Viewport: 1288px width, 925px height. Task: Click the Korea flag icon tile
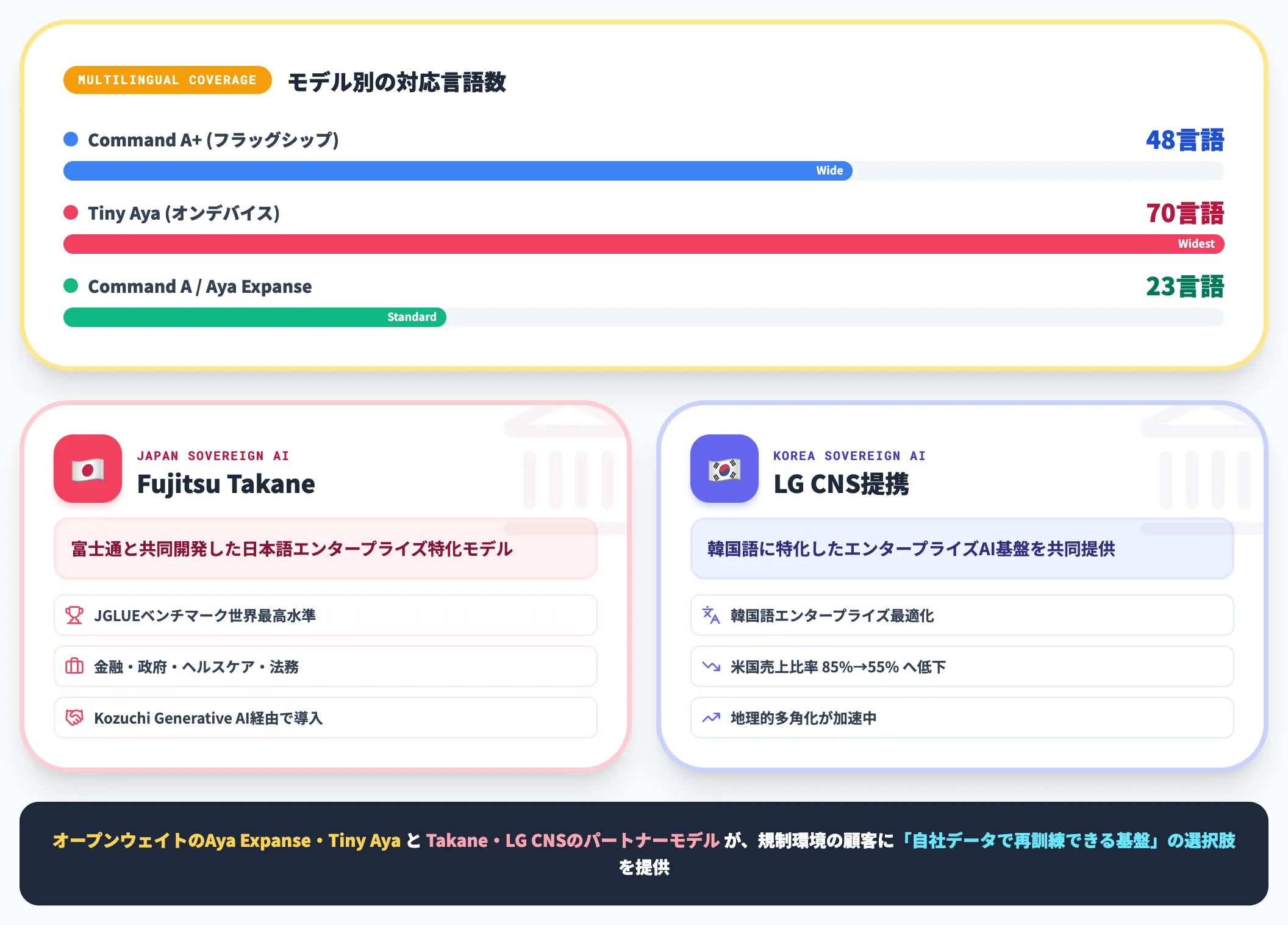point(724,469)
